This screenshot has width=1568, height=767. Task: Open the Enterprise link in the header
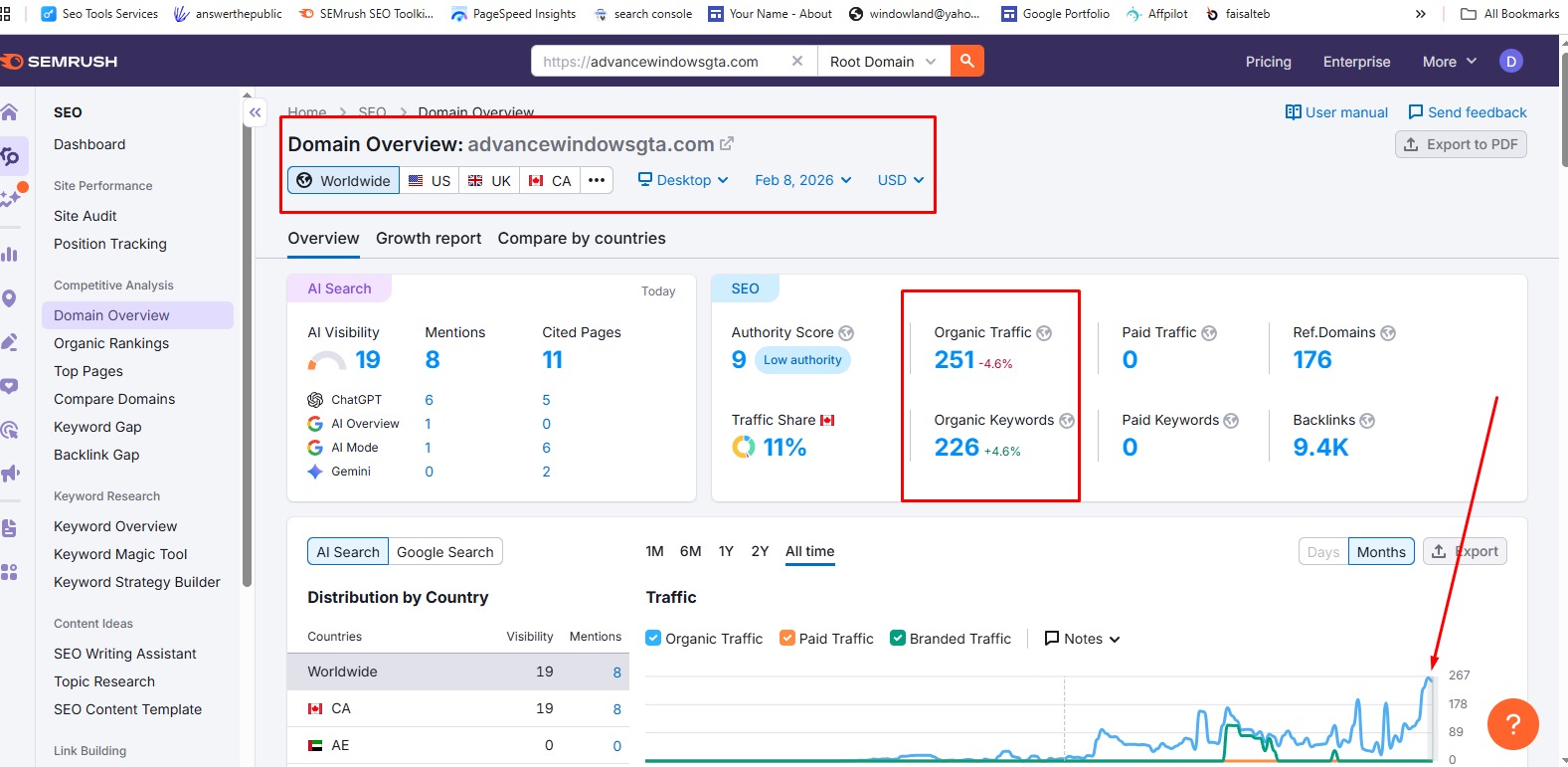1357,62
